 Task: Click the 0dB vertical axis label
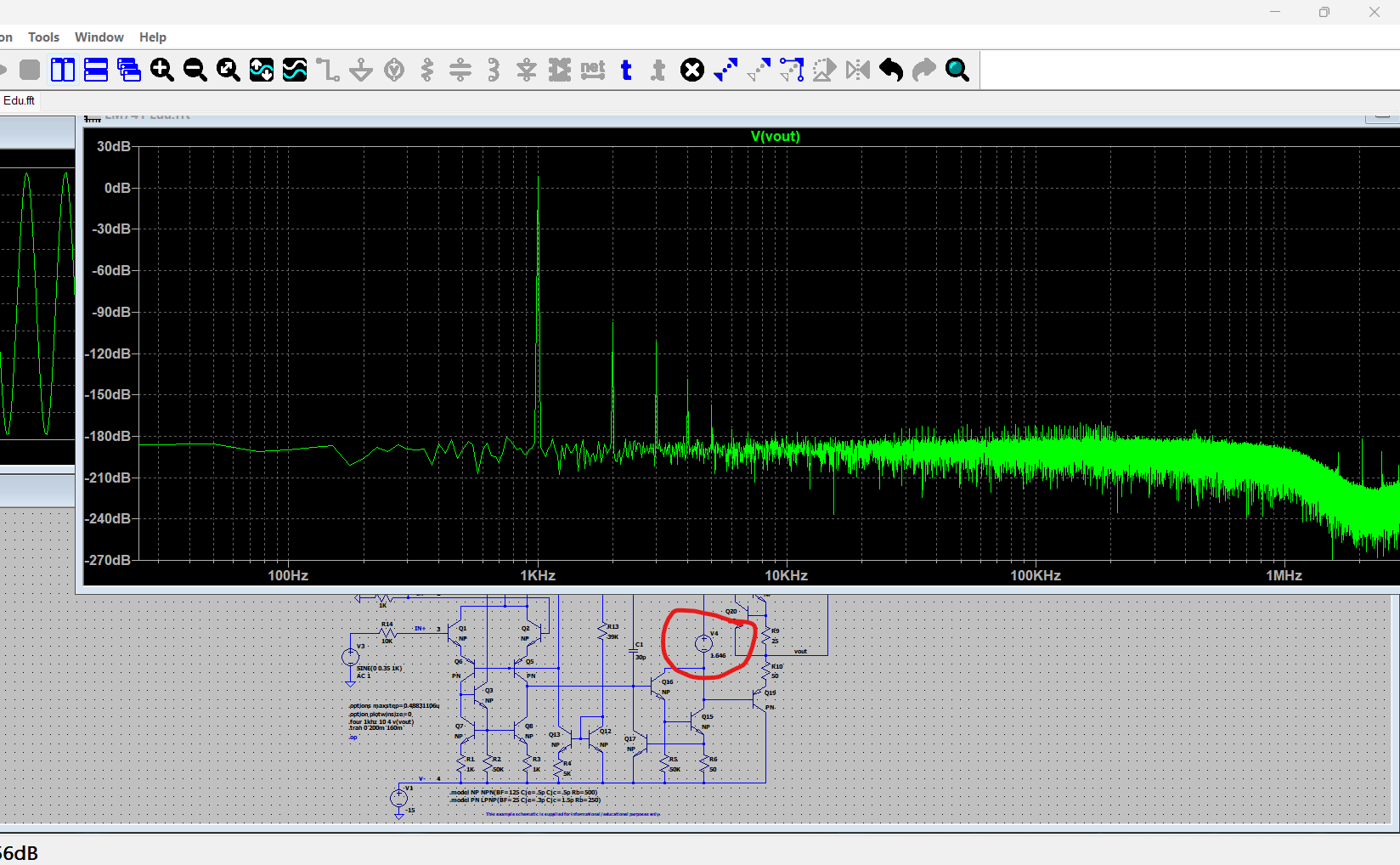coord(117,188)
